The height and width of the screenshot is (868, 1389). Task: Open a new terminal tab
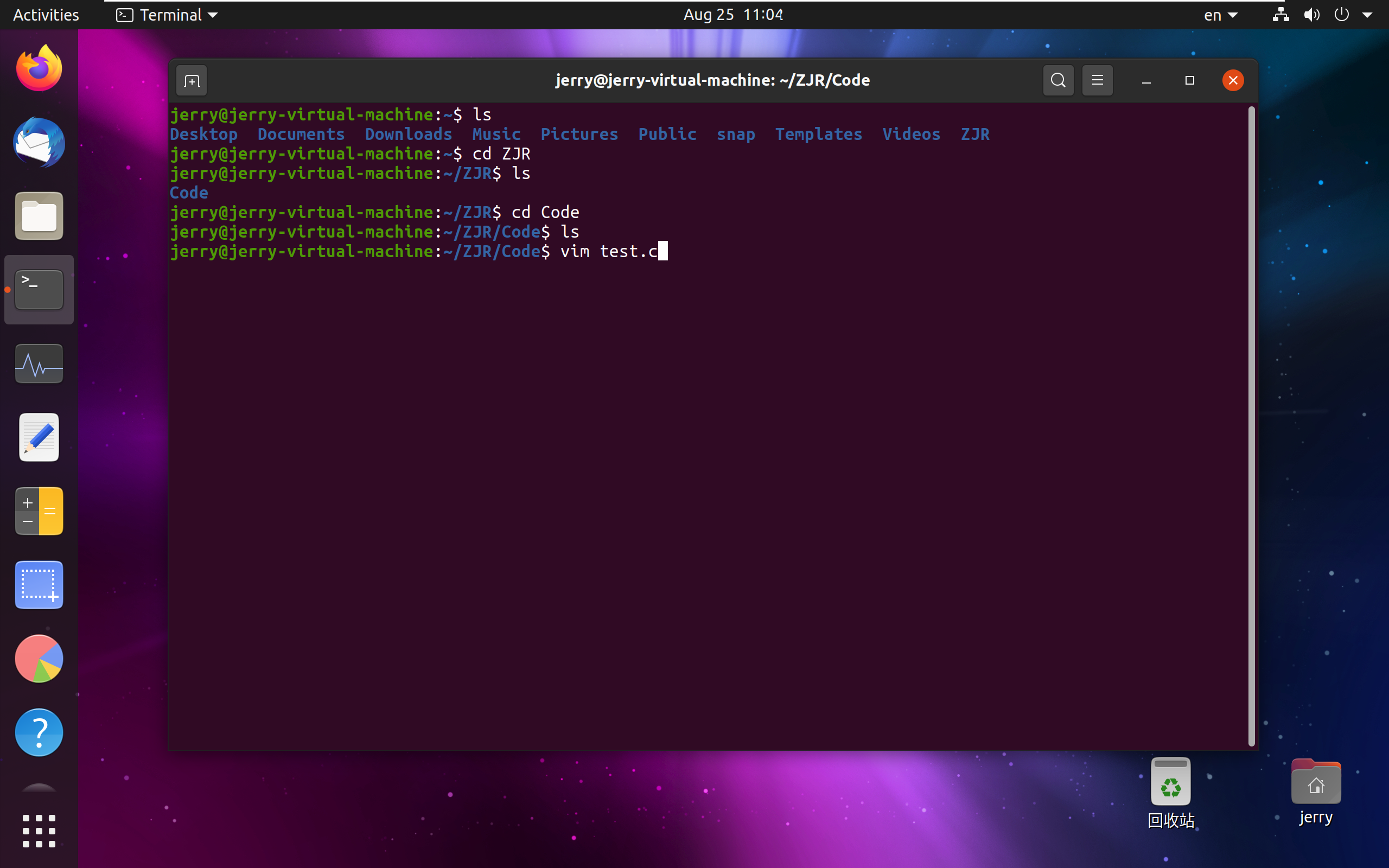click(x=192, y=81)
